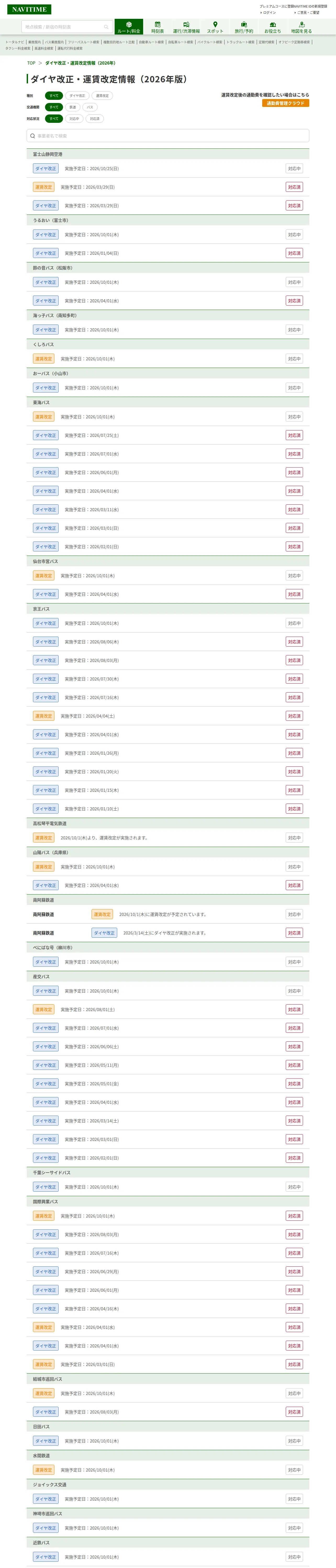Image resolution: width=336 pixels, height=1568 pixels.
Task: Open the 運転代行料金検索 link
Action: click(70, 49)
